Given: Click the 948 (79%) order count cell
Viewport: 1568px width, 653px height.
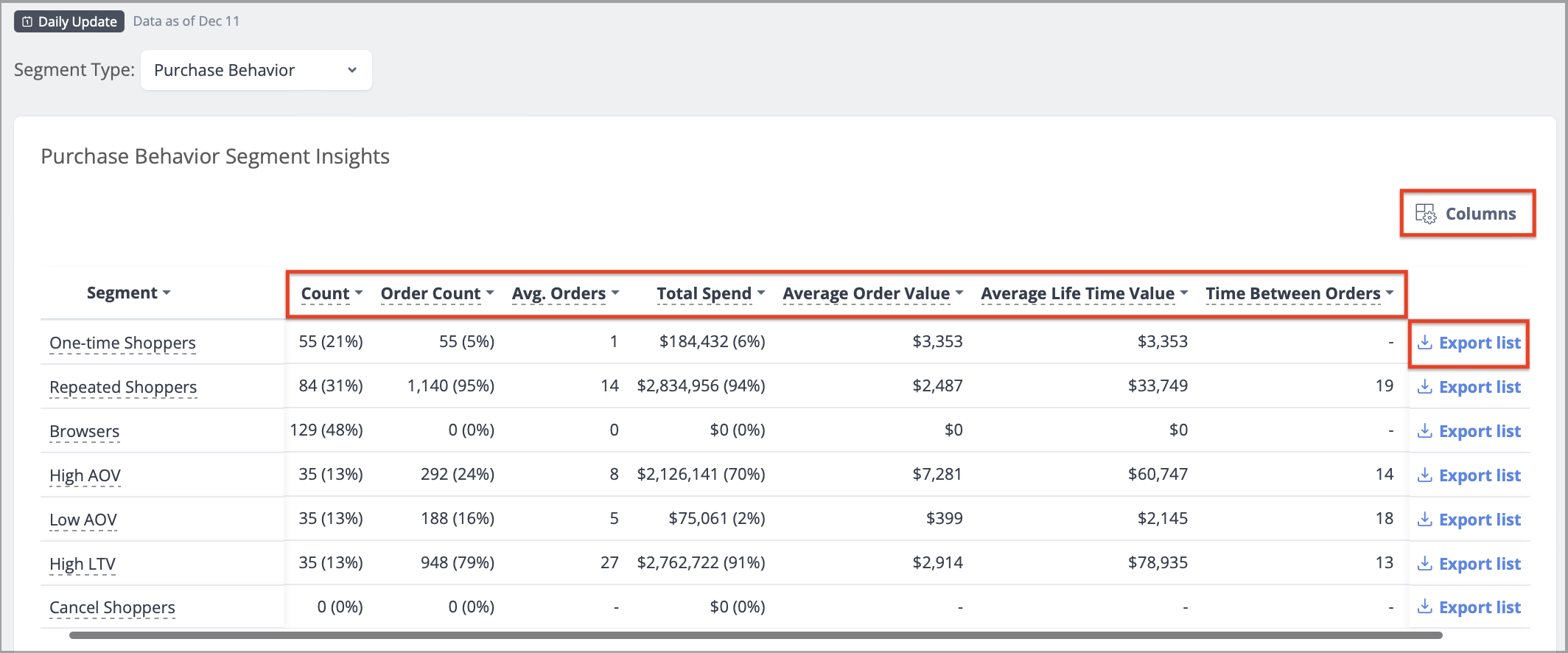Looking at the screenshot, I should 458,562.
